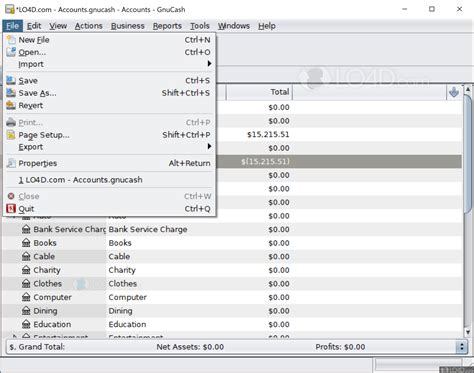Click the Revert icon in menu
Screen dimensions: 474x373
point(11,105)
